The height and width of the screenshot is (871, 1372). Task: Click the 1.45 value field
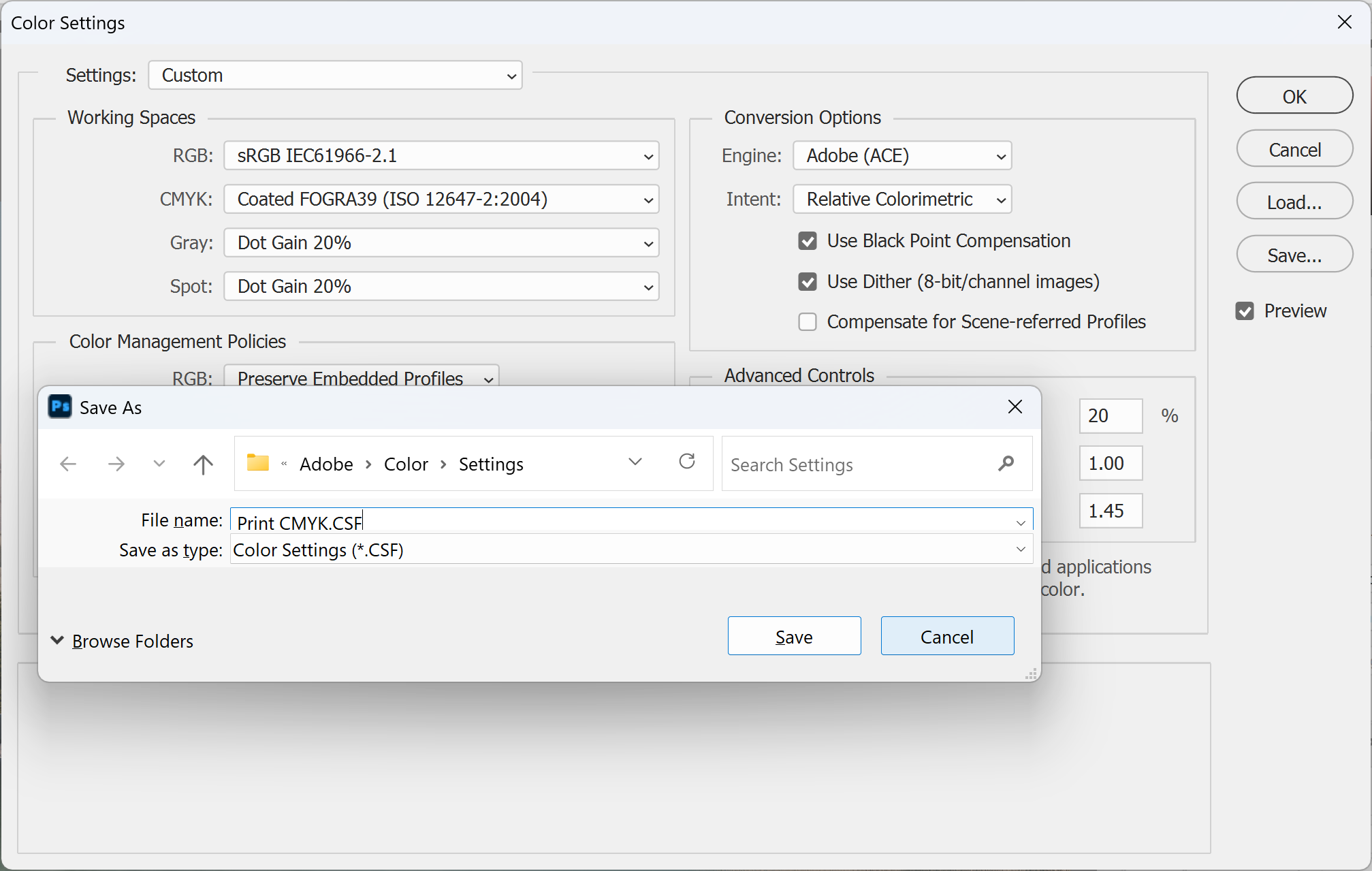click(1111, 511)
